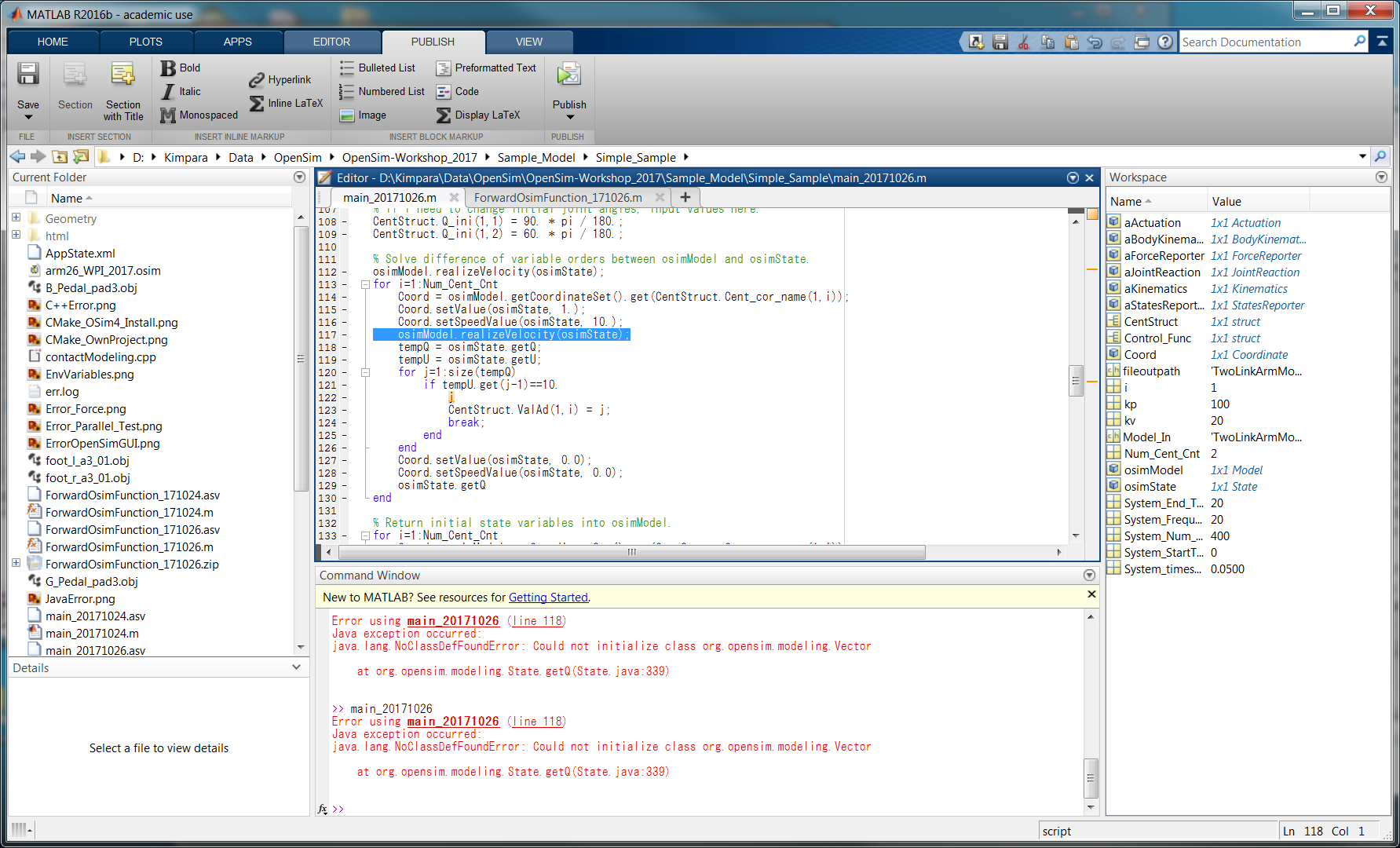Expand the Geometry folder
Image resolution: width=1400 pixels, height=848 pixels.
[16, 217]
